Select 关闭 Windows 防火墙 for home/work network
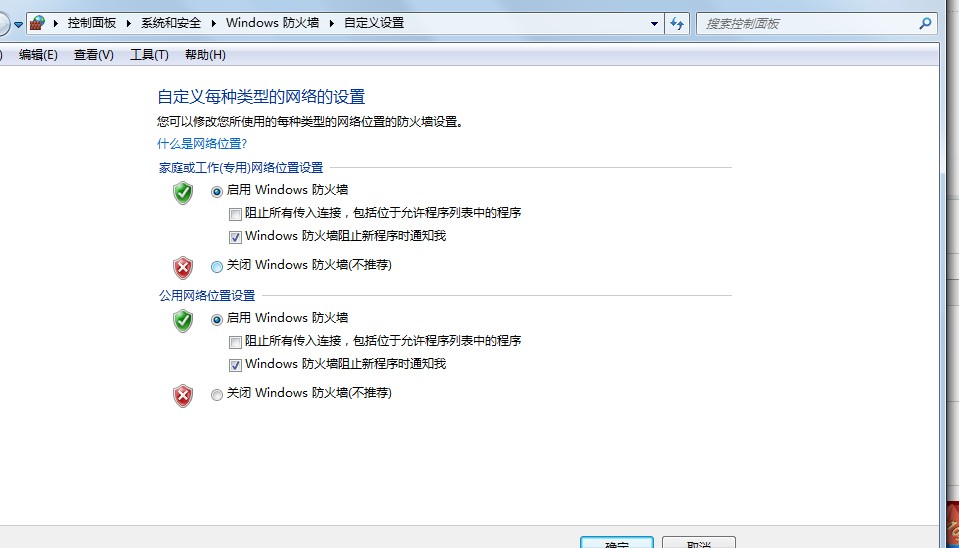This screenshot has width=959, height=548. click(217, 267)
